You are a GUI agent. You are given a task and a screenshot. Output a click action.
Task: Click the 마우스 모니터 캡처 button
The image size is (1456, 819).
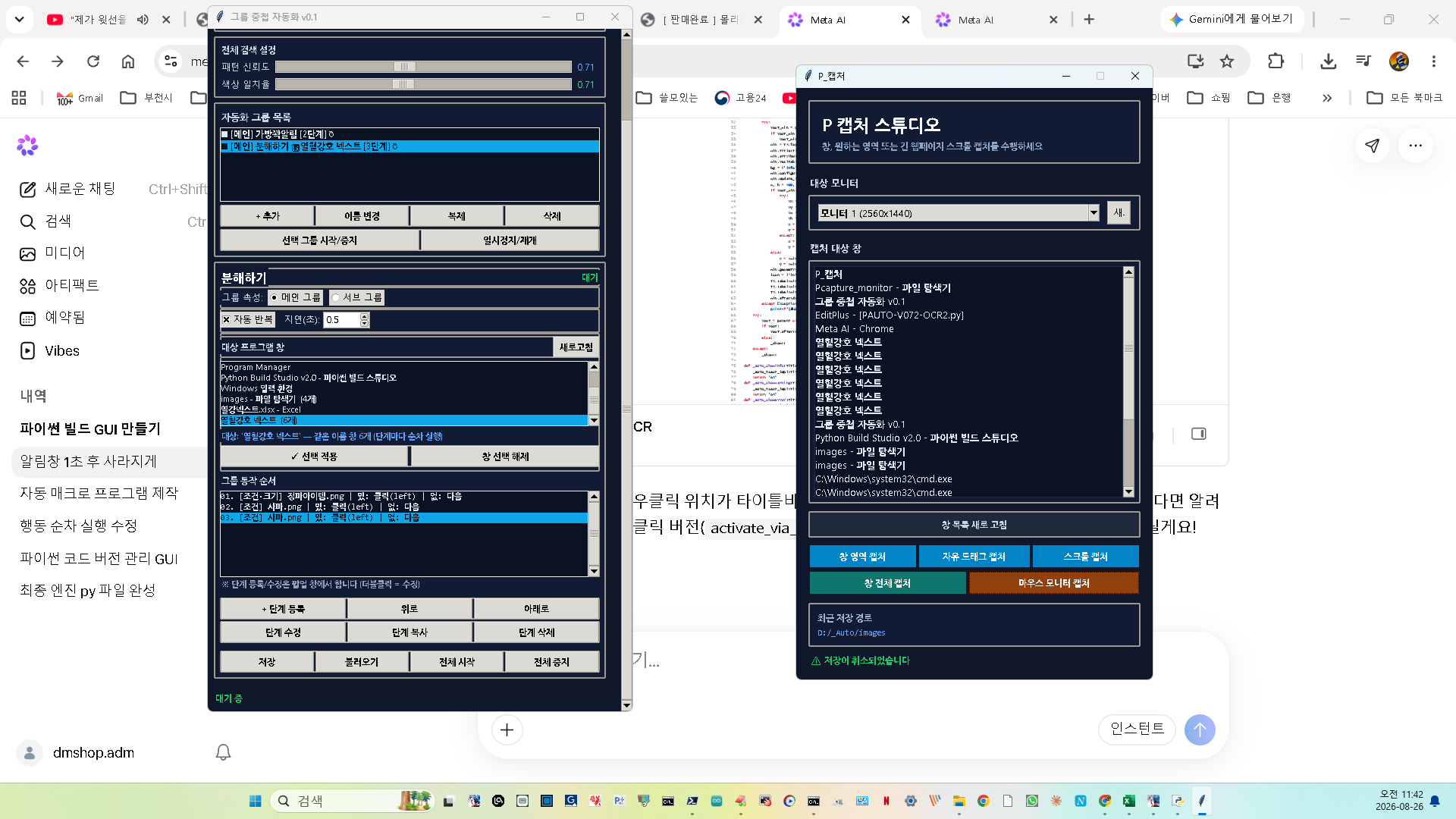[x=1054, y=583]
